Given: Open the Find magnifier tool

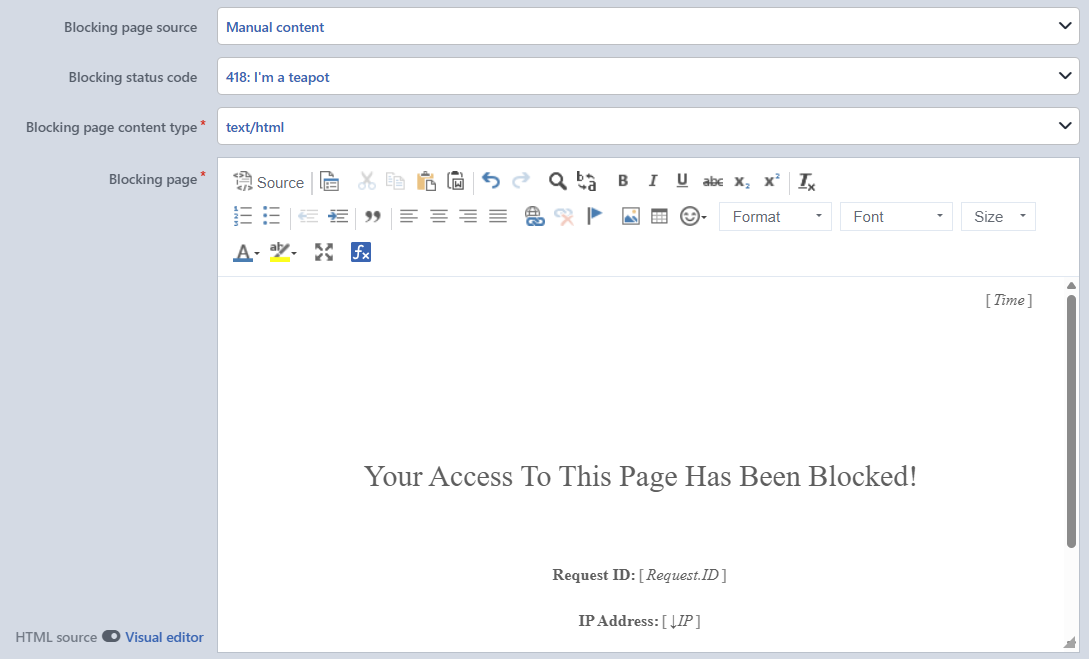Looking at the screenshot, I should [x=557, y=181].
